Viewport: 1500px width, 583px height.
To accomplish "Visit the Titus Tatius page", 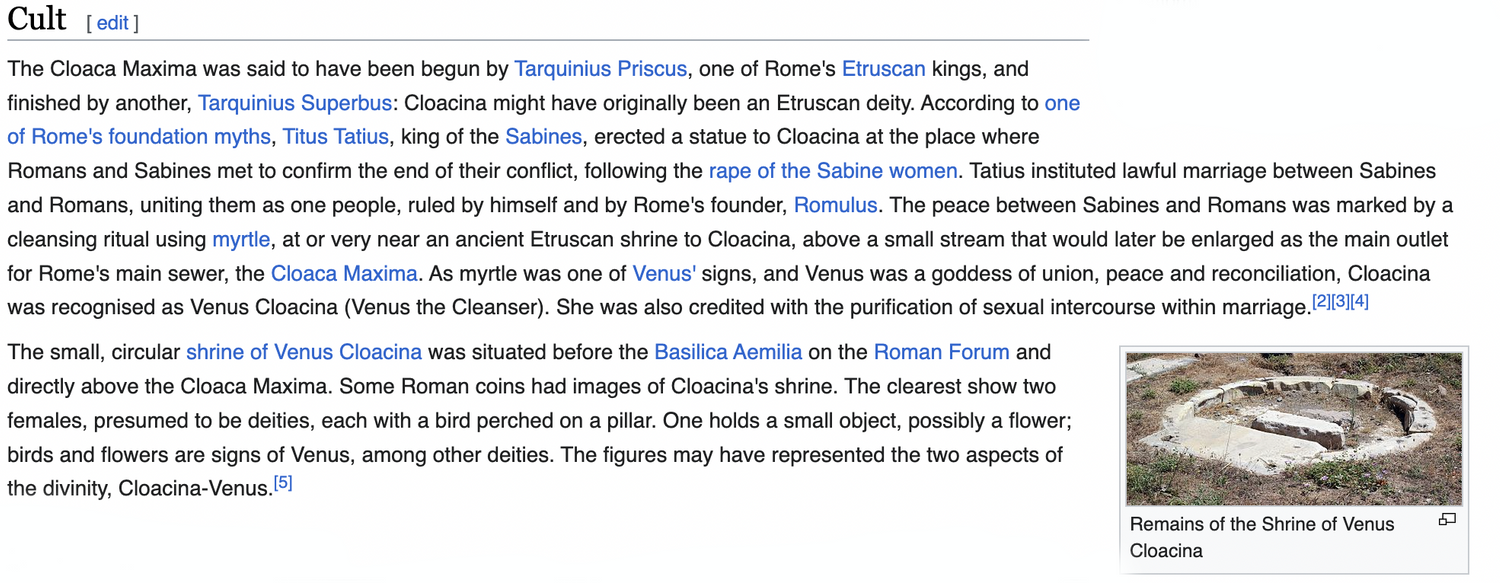I will click(336, 137).
